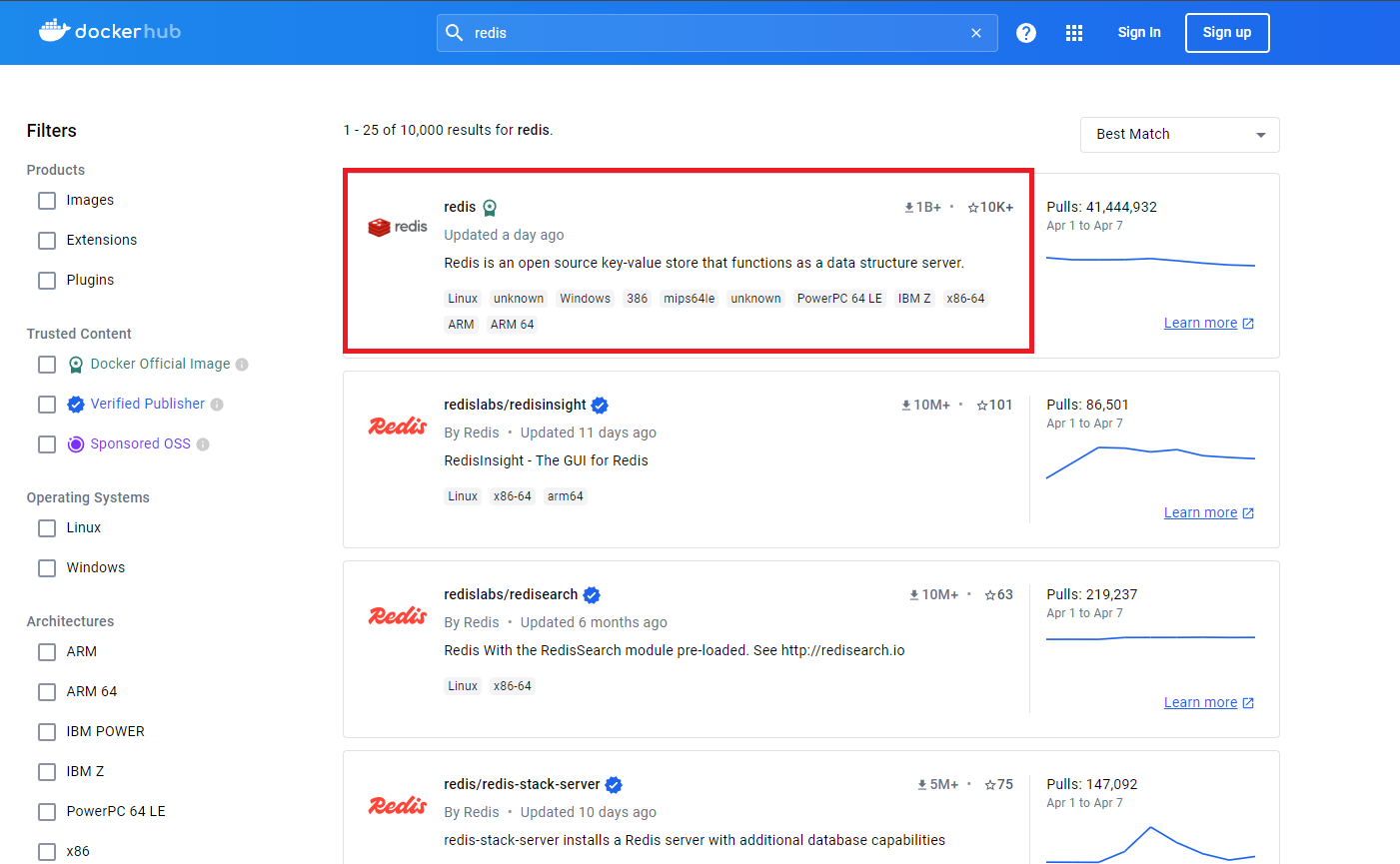Click the arm64 tag on redisinsight
The height and width of the screenshot is (864, 1400).
pyautogui.click(x=565, y=496)
